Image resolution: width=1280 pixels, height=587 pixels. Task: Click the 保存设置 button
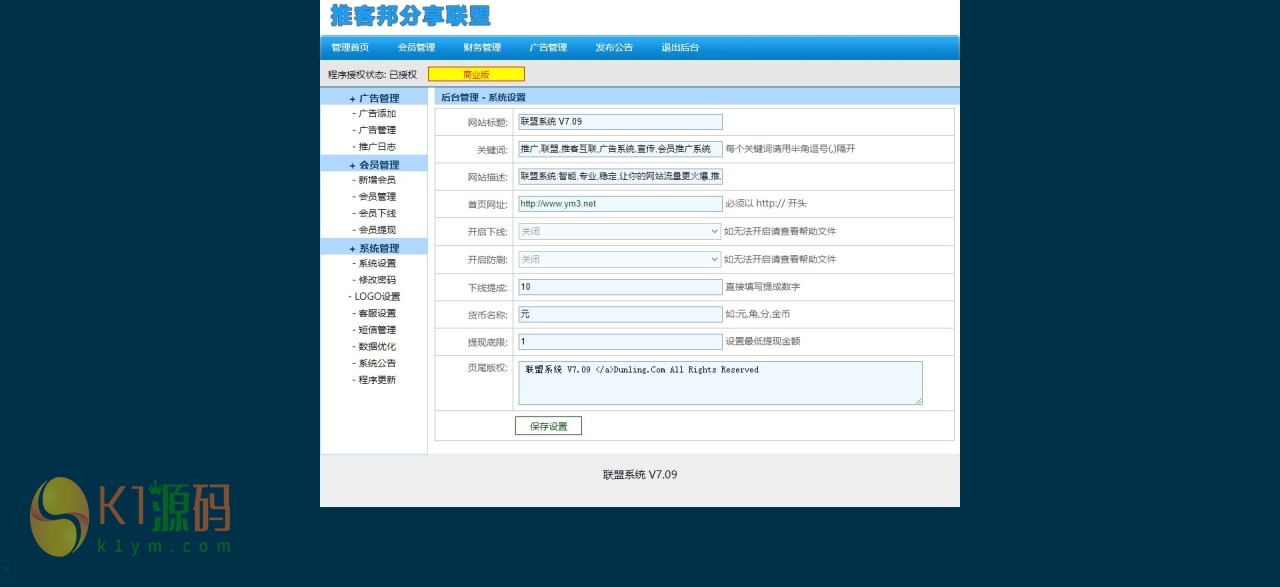(548, 426)
